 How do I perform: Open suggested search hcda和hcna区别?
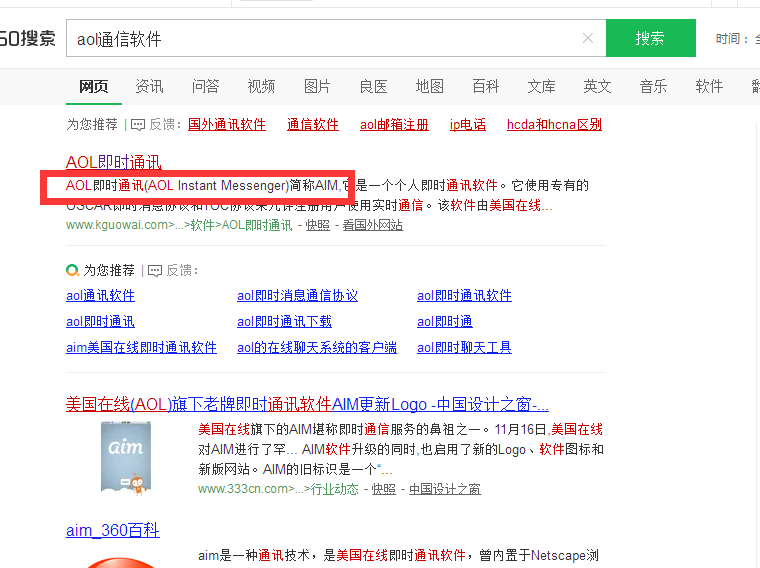pyautogui.click(x=554, y=125)
